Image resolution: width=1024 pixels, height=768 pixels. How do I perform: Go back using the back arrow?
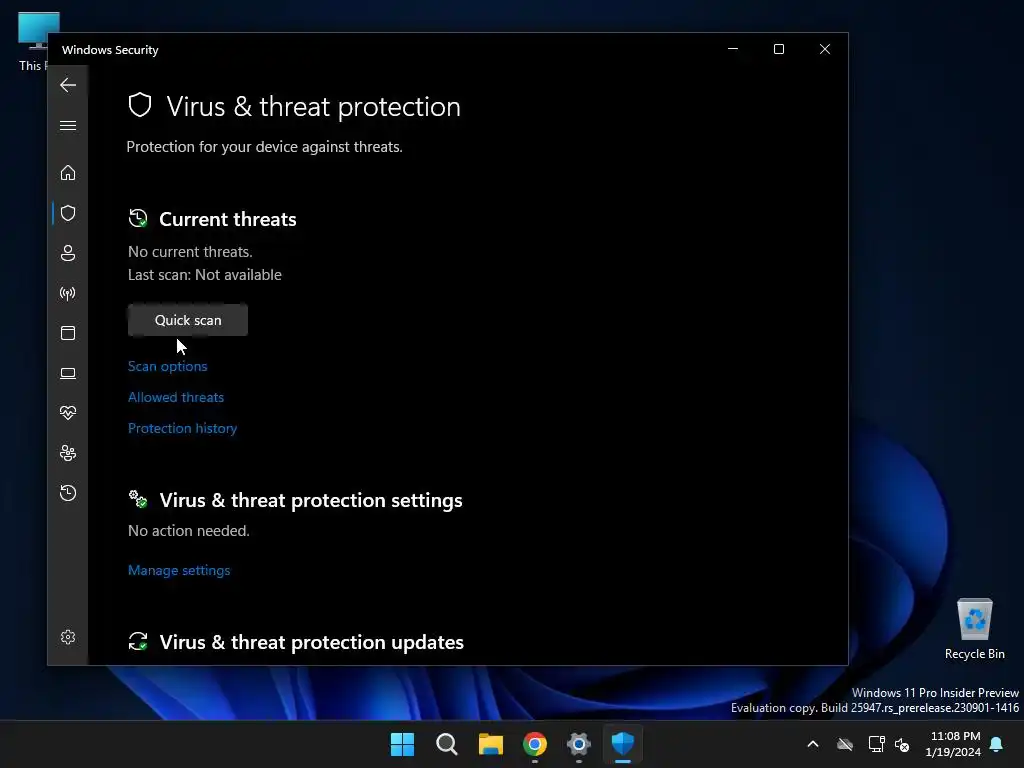click(68, 85)
